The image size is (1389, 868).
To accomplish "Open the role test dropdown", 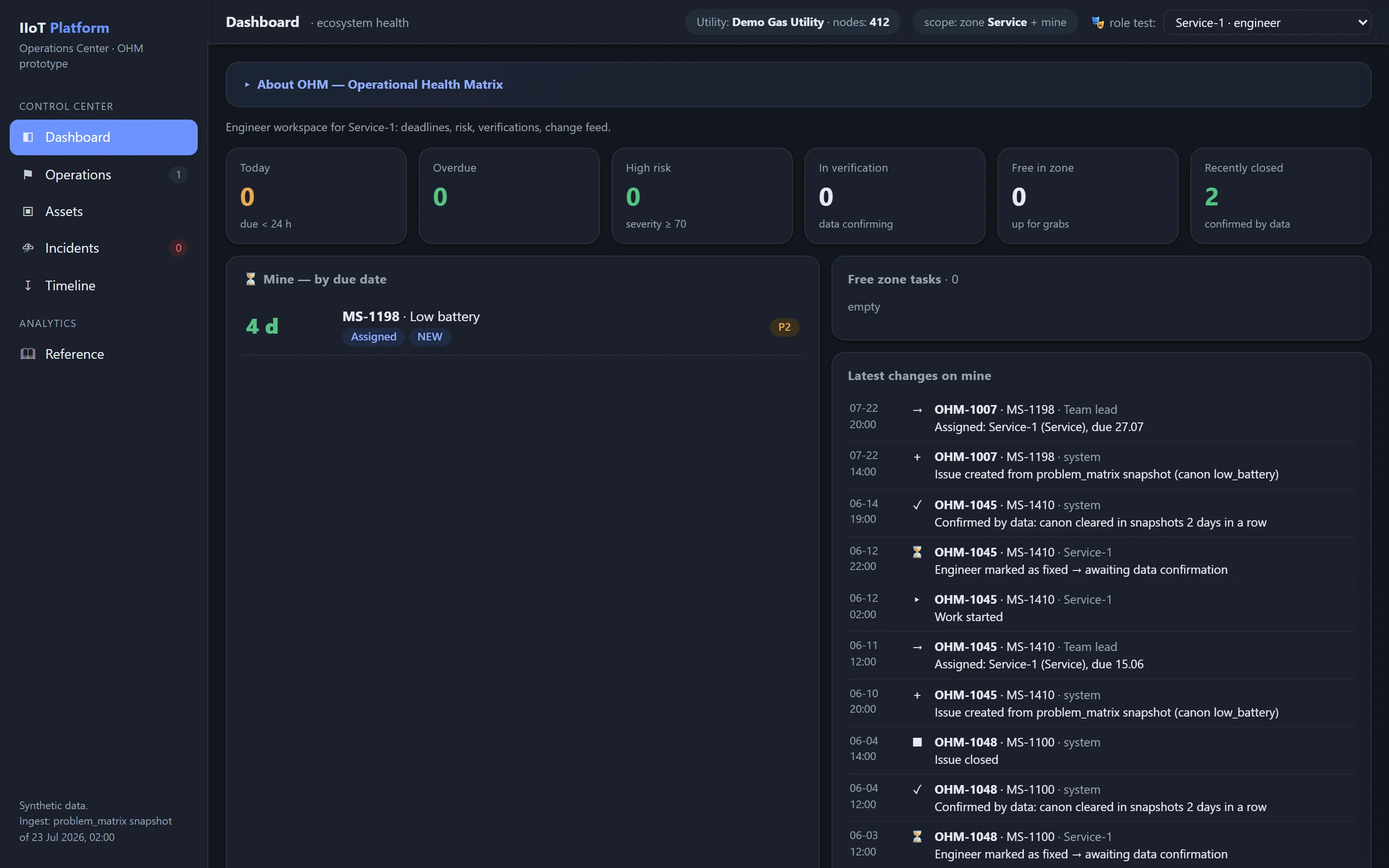I will (x=1267, y=23).
